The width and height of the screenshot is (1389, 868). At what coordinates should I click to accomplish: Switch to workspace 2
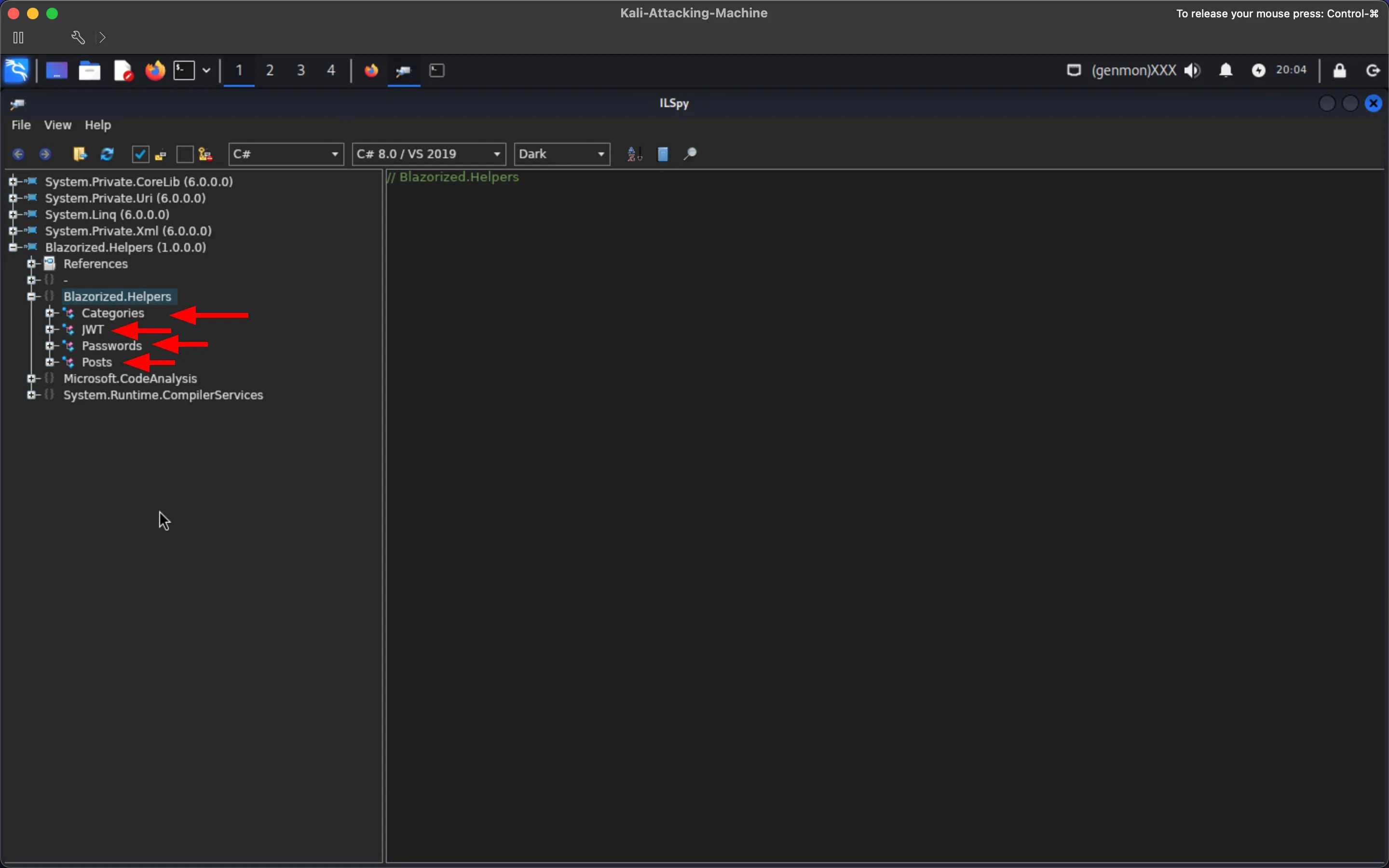(270, 70)
